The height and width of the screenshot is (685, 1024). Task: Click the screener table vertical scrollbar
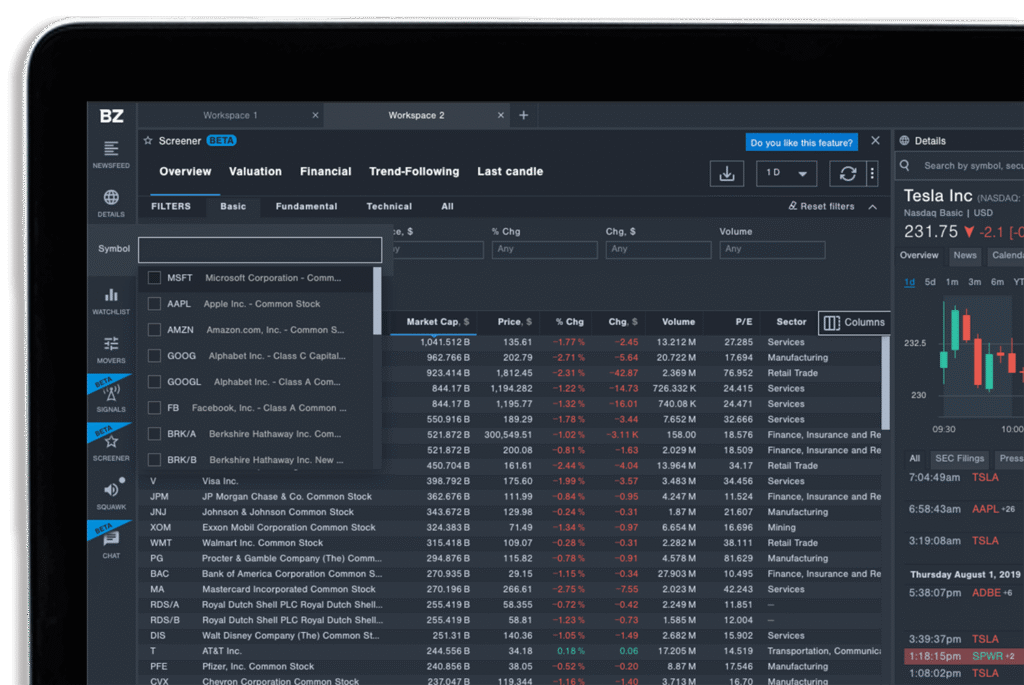(x=885, y=380)
